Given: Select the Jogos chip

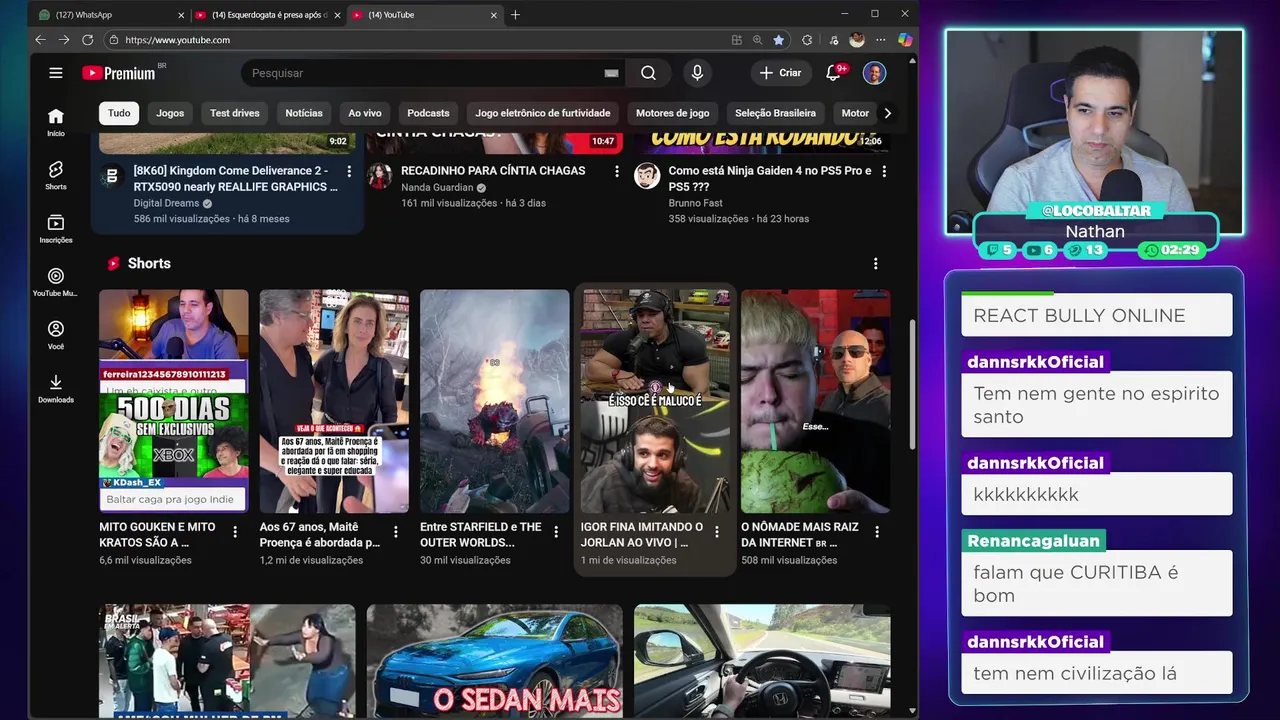Looking at the screenshot, I should click(170, 113).
